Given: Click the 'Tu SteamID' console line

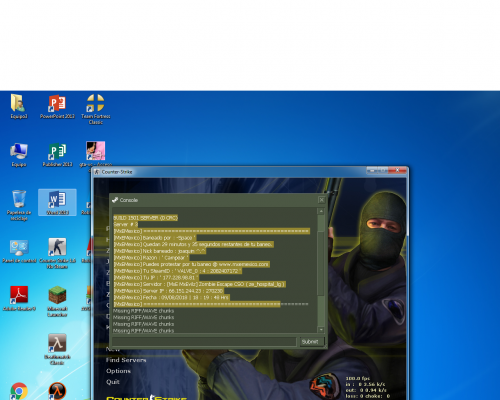Looking at the screenshot, I should (177, 271).
